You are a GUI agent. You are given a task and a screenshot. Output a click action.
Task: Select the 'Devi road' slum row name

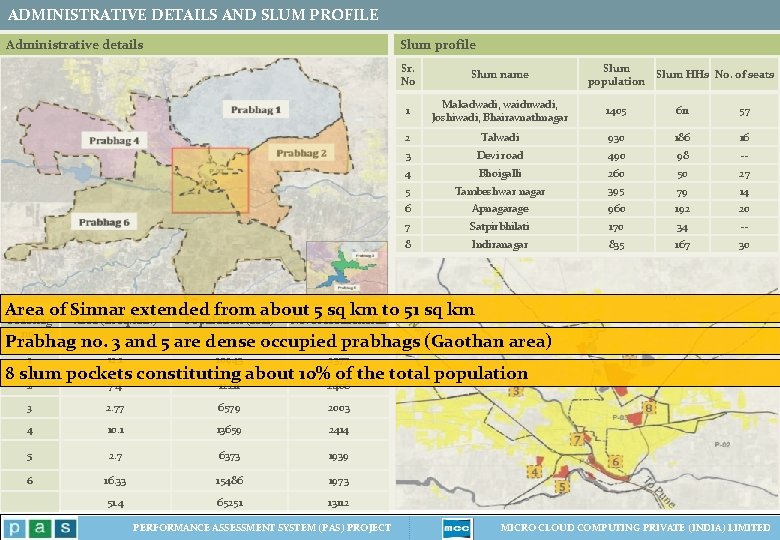coord(500,155)
